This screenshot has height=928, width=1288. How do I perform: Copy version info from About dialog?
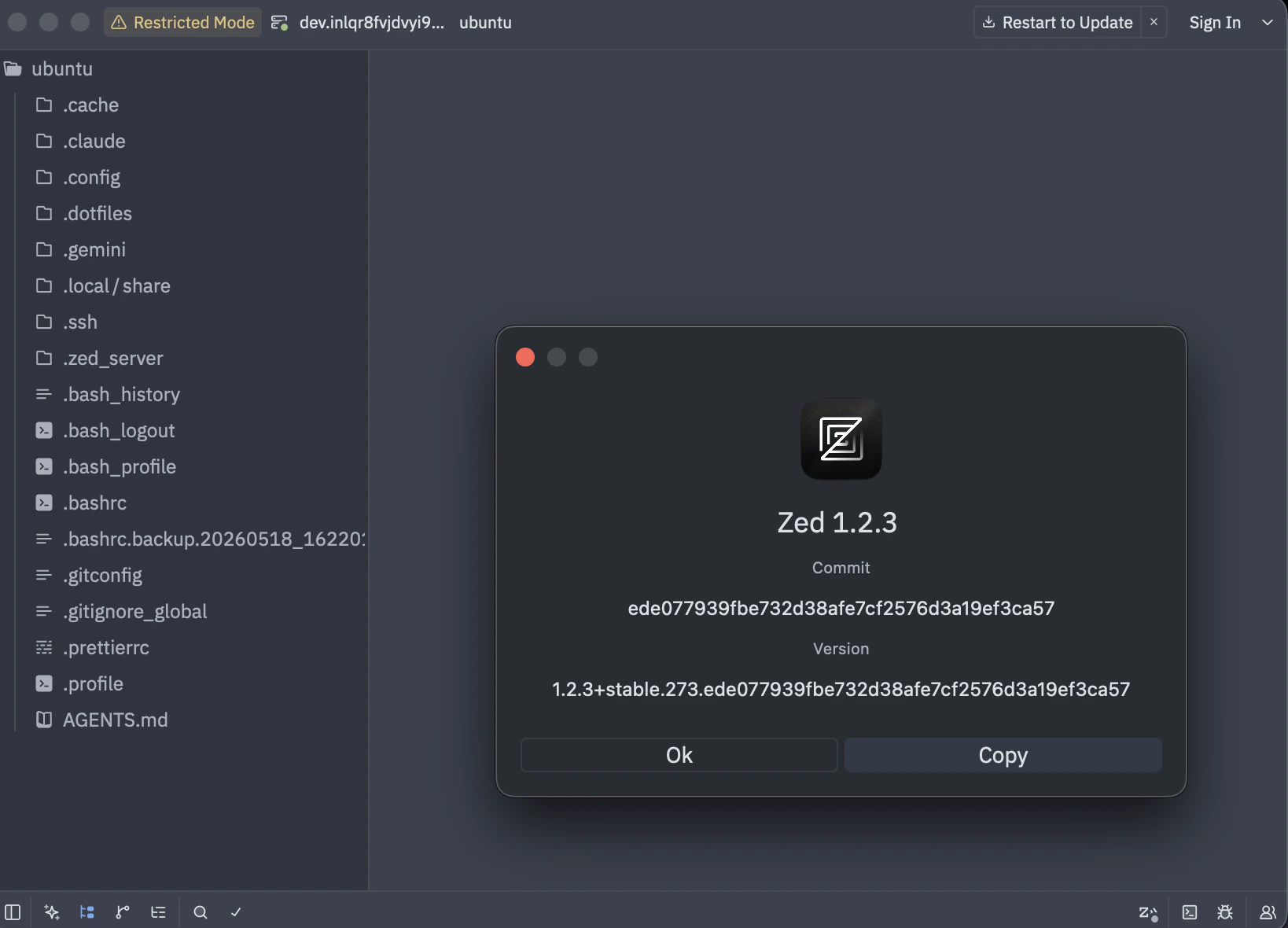pyautogui.click(x=1003, y=755)
